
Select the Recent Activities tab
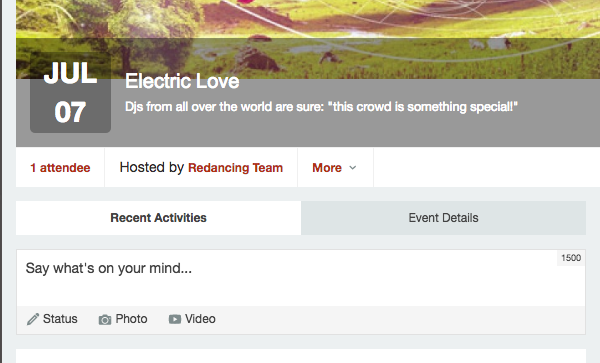[x=158, y=218]
